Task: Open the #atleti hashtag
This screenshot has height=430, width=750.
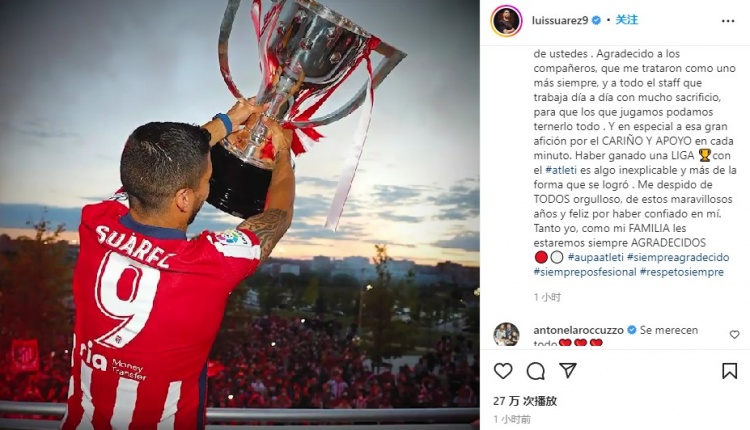Action: [561, 170]
